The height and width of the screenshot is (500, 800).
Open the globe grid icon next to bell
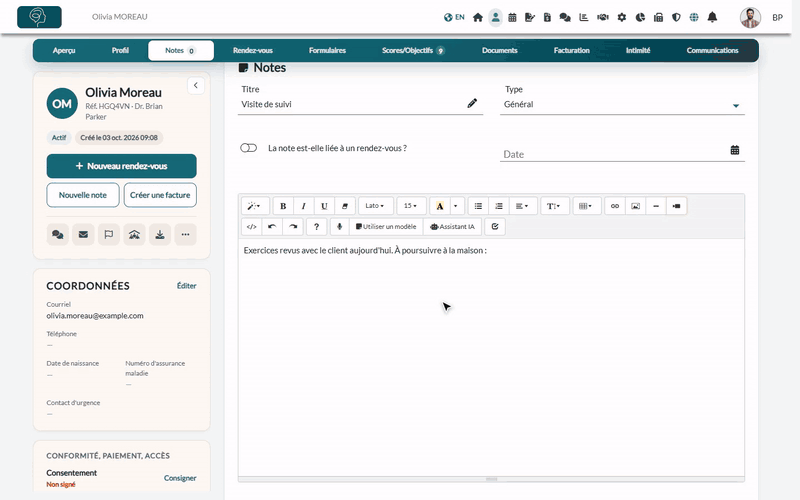(x=694, y=17)
